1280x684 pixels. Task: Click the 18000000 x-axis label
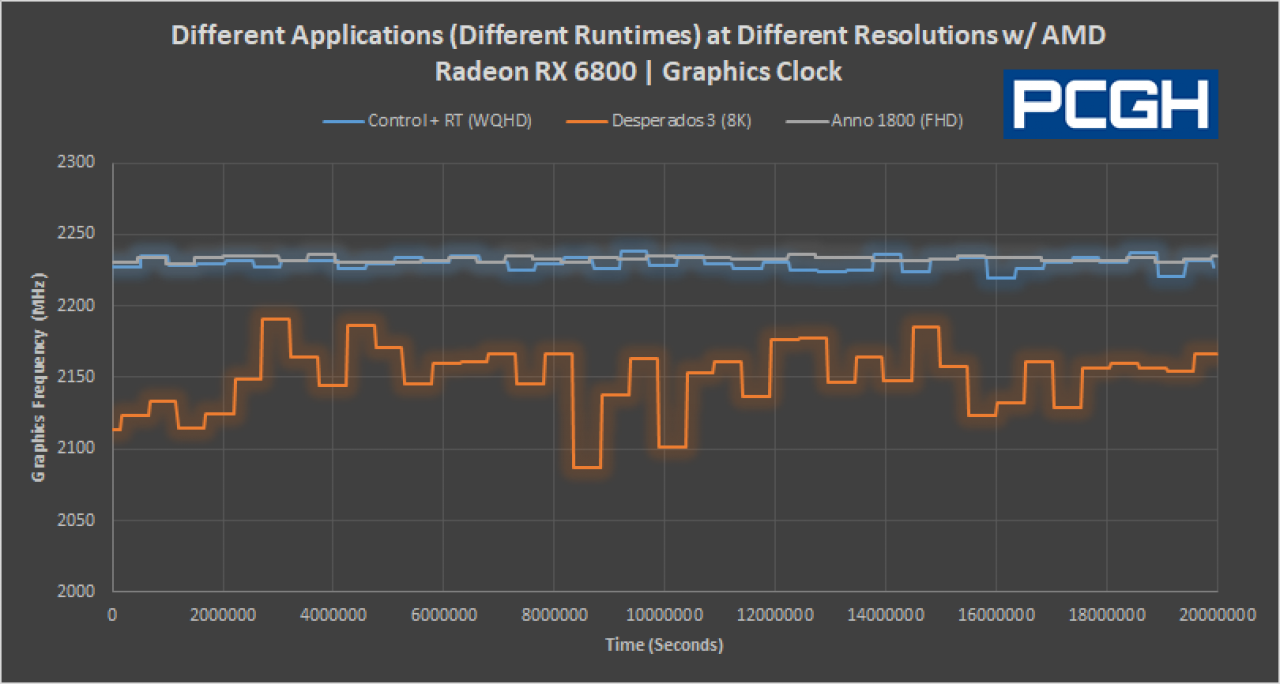(x=1106, y=614)
